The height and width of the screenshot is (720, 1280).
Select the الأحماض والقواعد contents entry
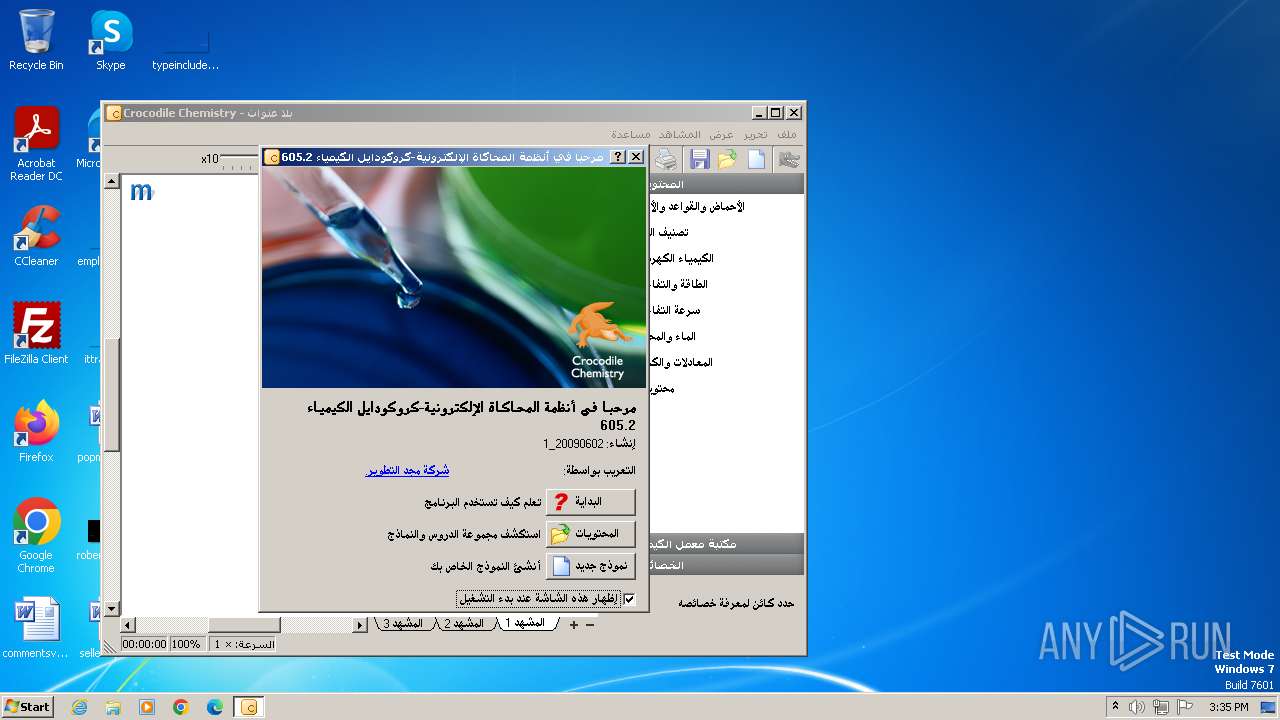(698, 207)
